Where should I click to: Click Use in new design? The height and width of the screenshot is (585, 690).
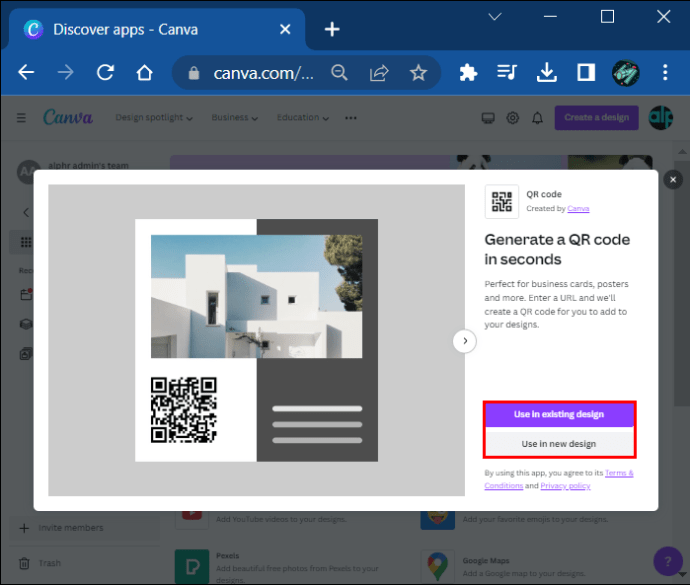coord(559,444)
